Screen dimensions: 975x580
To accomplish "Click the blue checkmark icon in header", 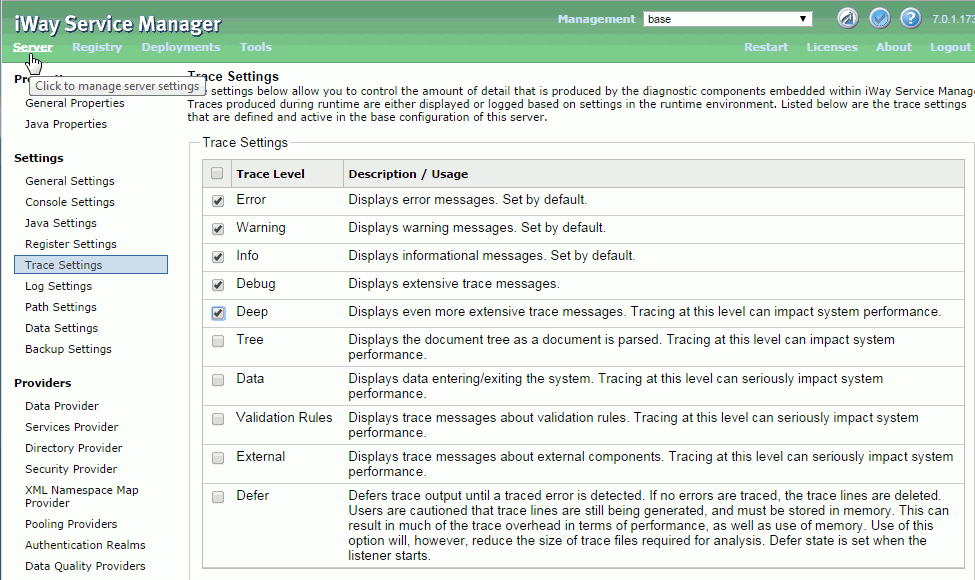I will [879, 18].
